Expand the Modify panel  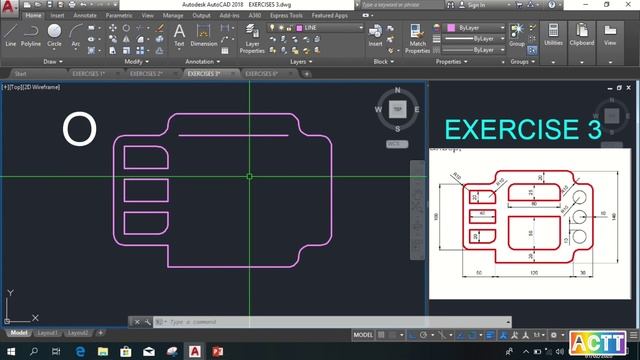point(136,62)
